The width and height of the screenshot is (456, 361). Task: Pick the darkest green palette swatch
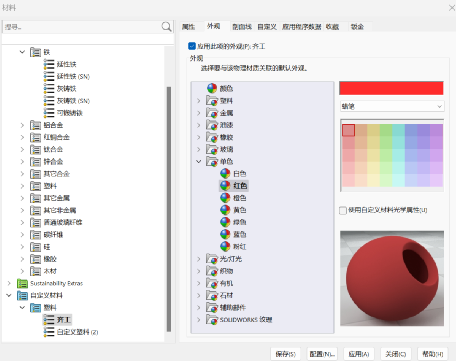[386, 130]
